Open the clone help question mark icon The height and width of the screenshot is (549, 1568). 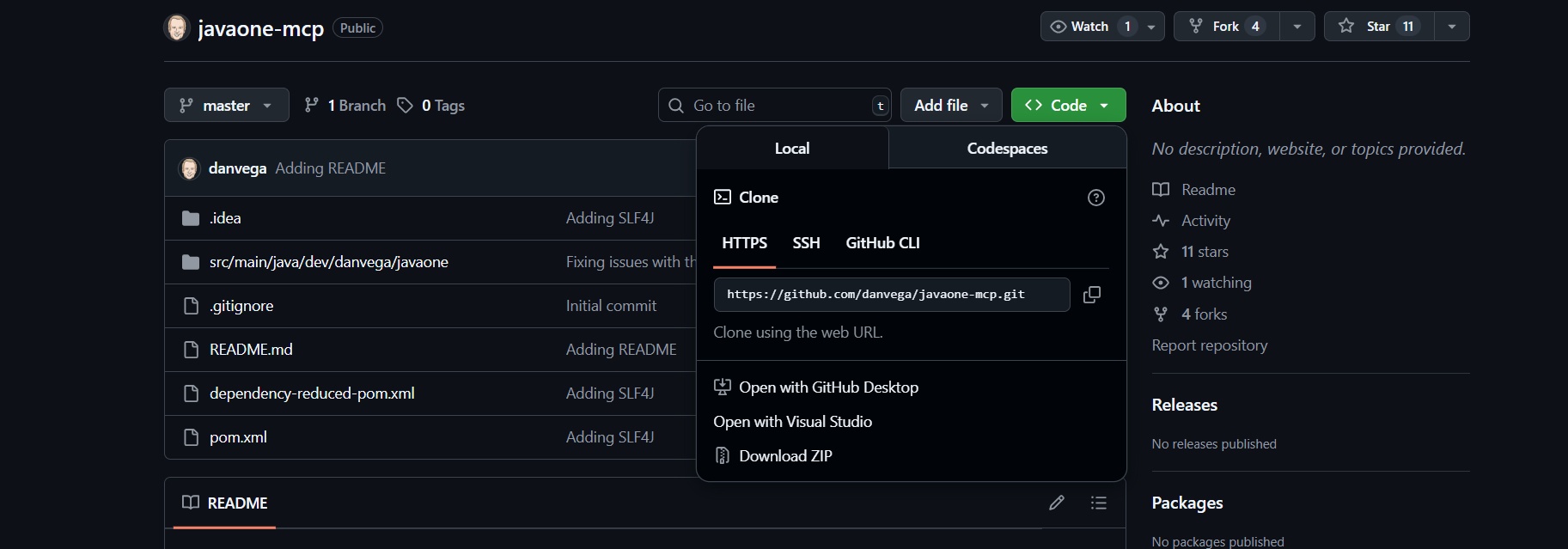(1096, 198)
